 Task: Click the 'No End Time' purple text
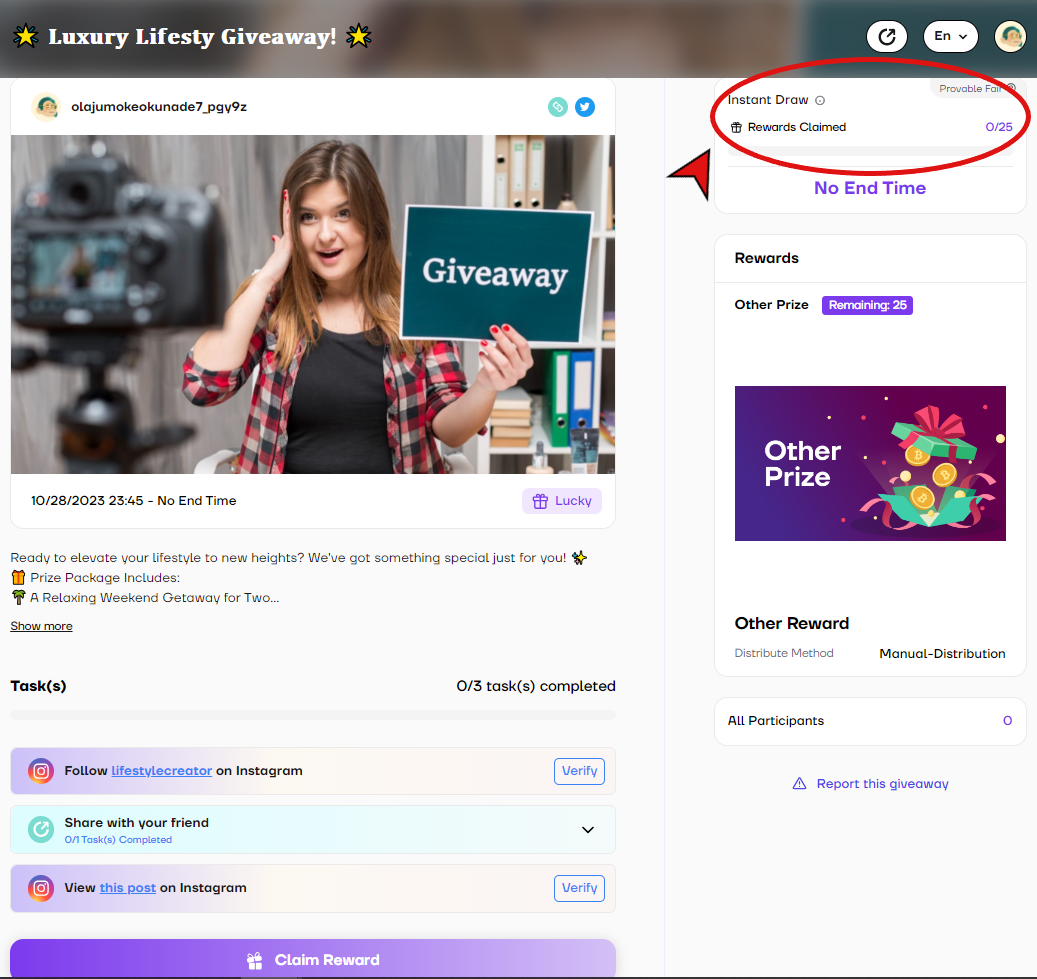870,188
